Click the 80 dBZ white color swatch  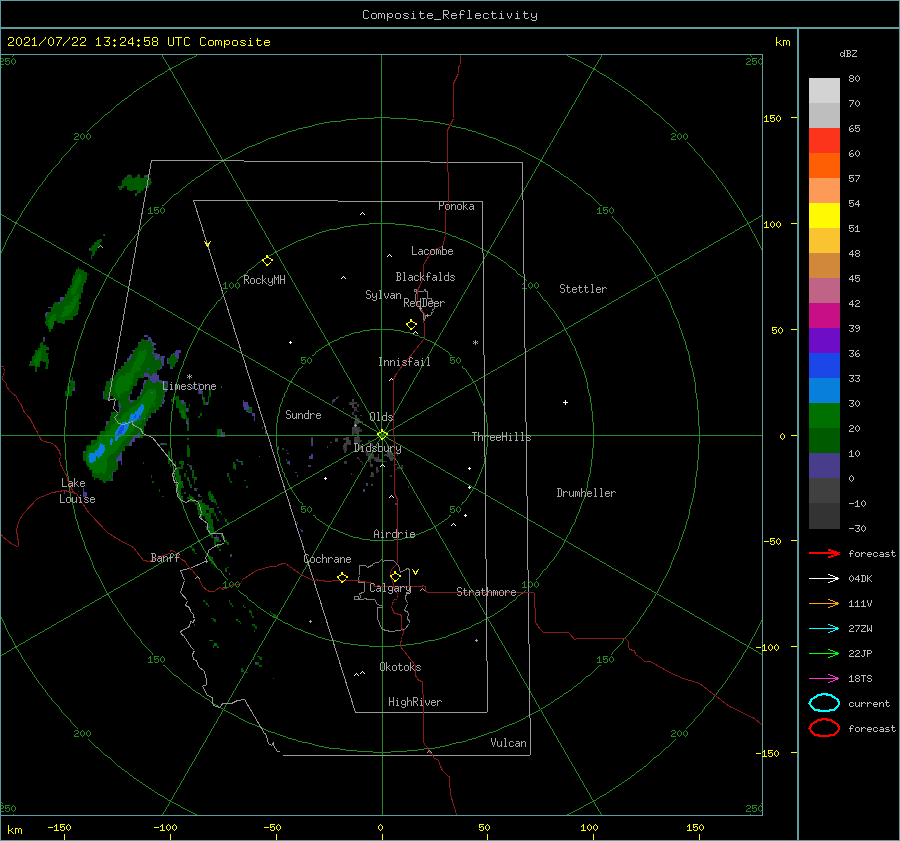click(824, 90)
